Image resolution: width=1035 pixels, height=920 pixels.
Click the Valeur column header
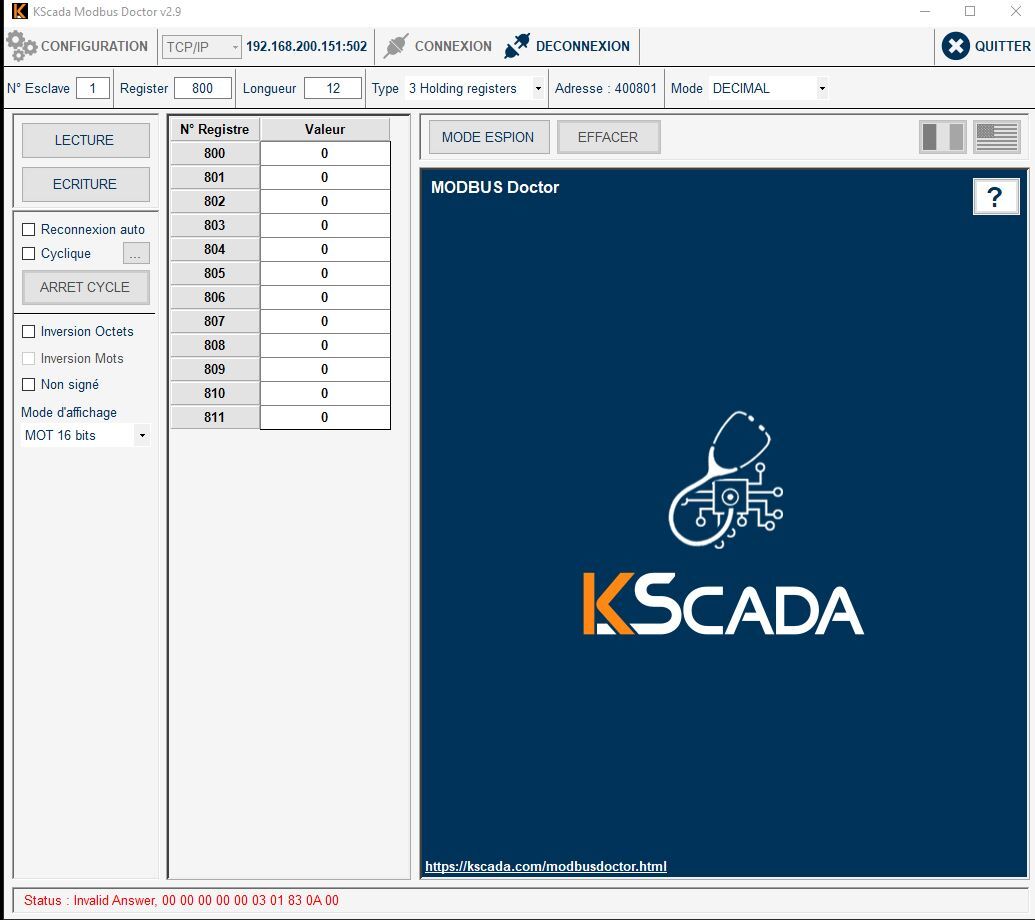point(325,129)
